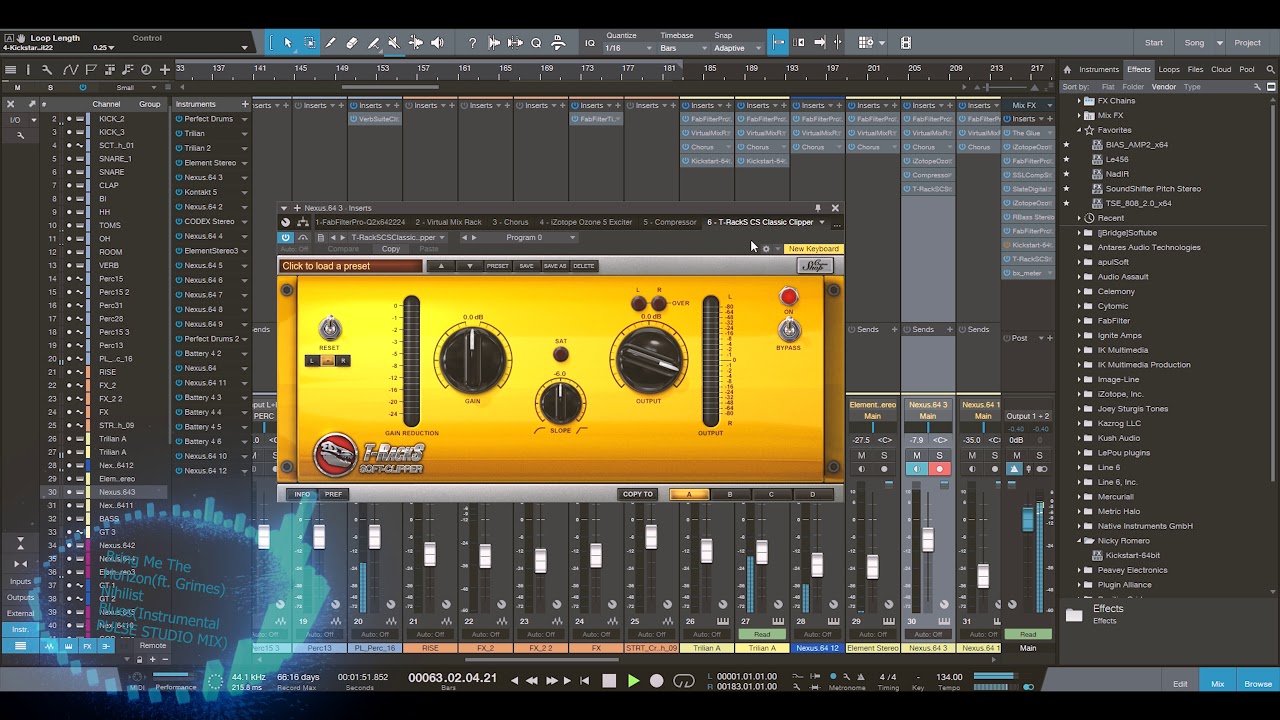Switch to the Mix view button

pos(1217,684)
